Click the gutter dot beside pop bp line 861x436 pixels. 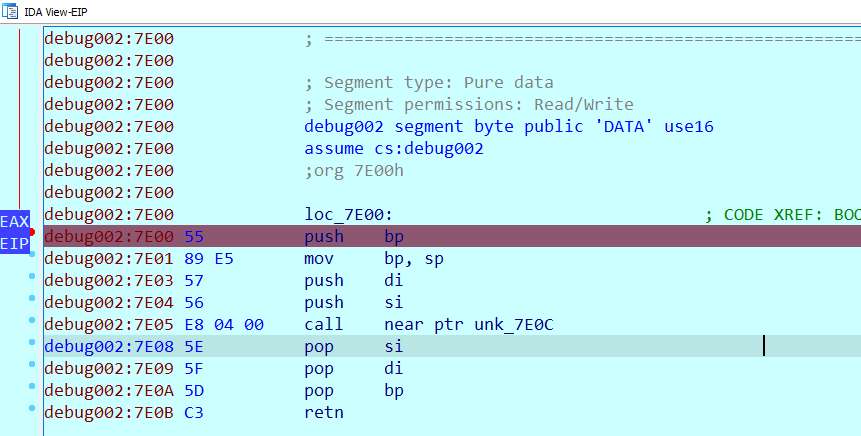pos(33,388)
